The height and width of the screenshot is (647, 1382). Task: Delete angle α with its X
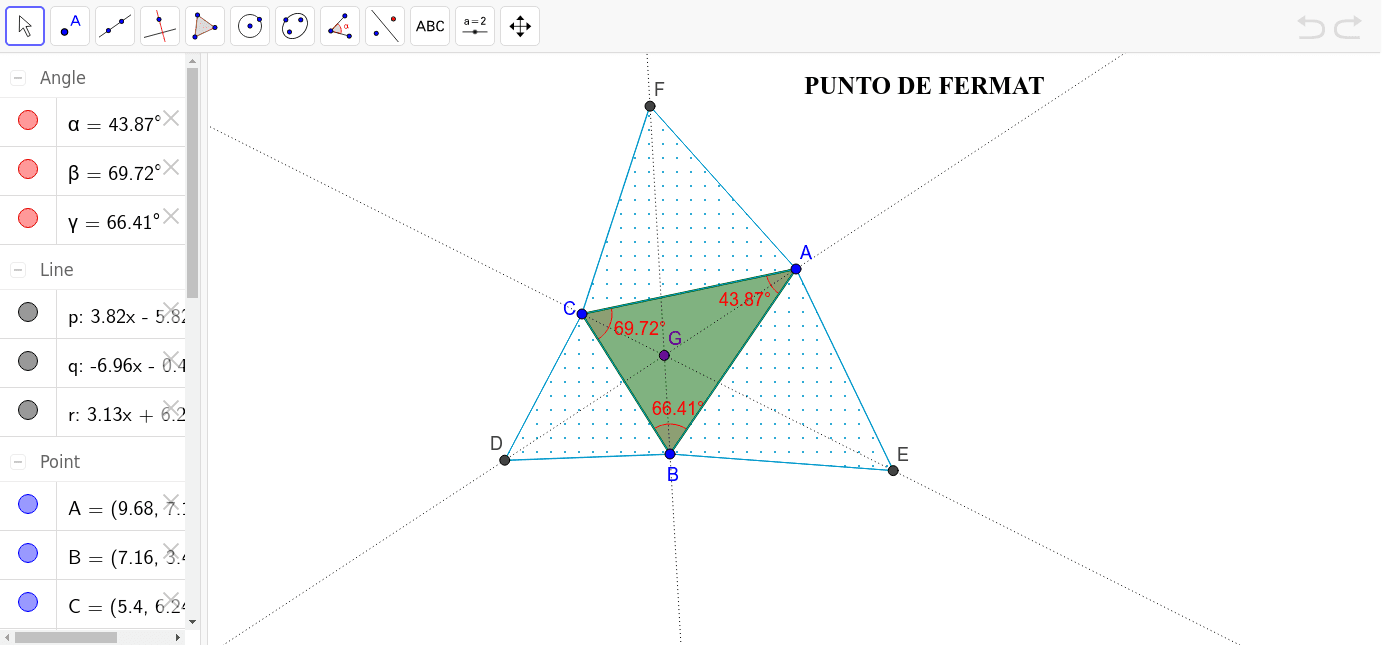tap(171, 118)
